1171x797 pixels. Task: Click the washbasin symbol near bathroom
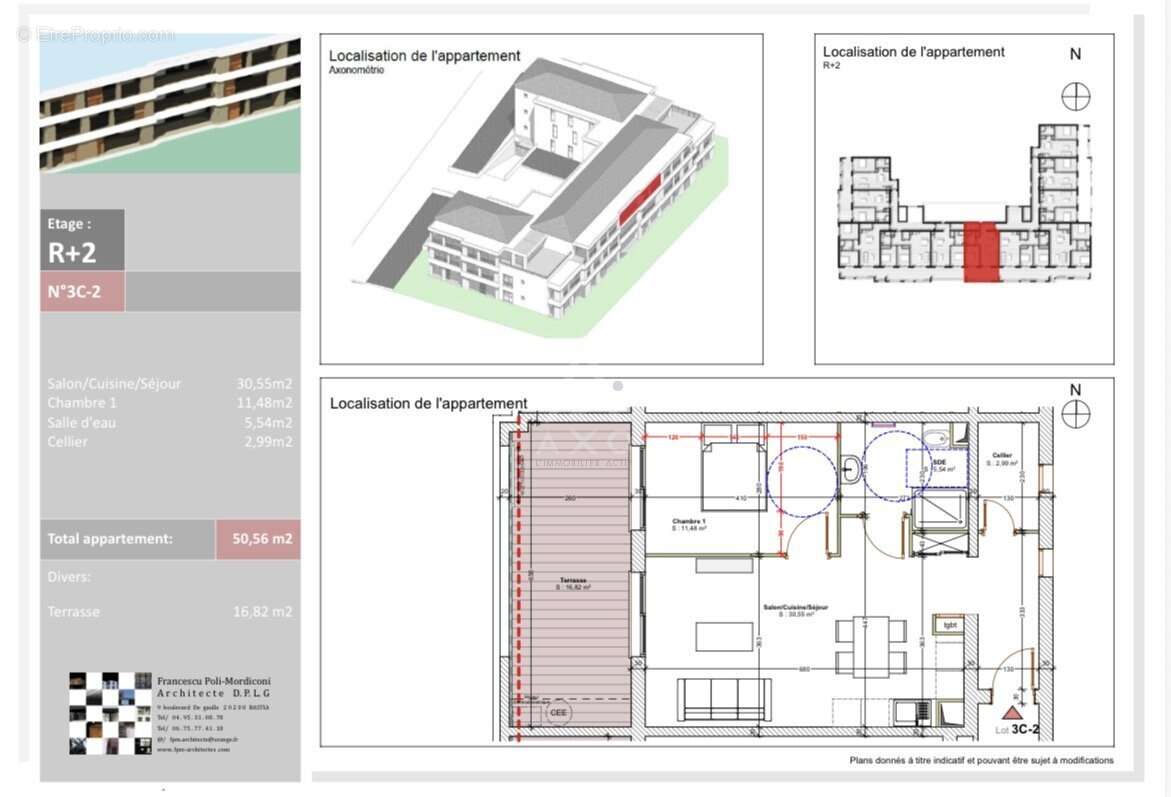pyautogui.click(x=851, y=469)
